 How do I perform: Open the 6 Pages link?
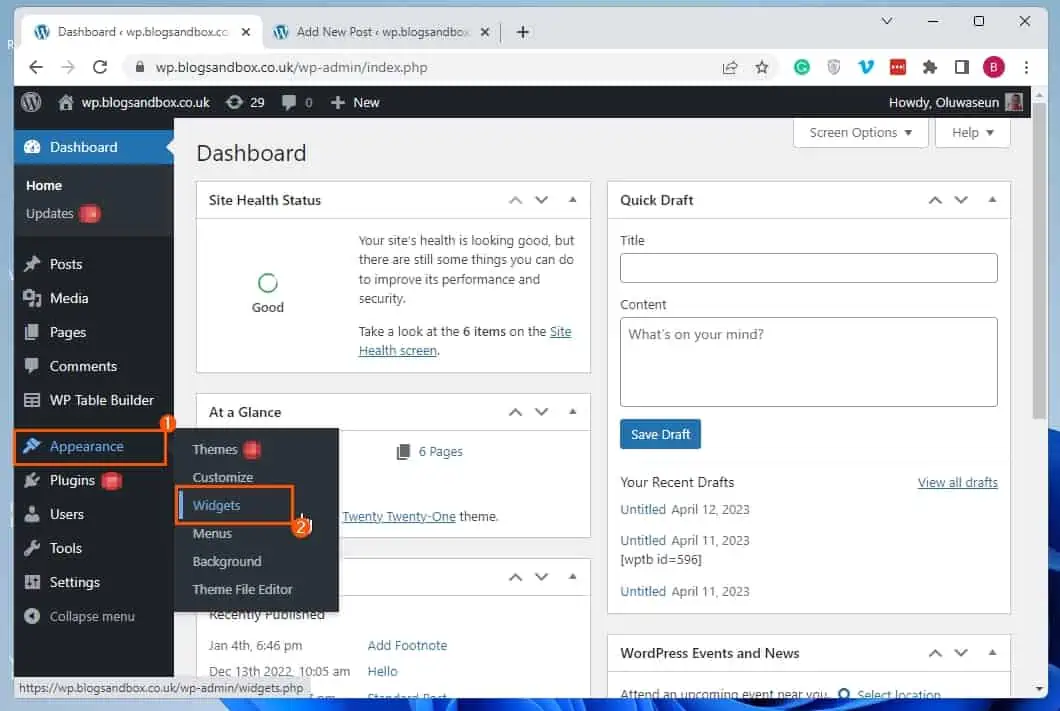pyautogui.click(x=440, y=451)
